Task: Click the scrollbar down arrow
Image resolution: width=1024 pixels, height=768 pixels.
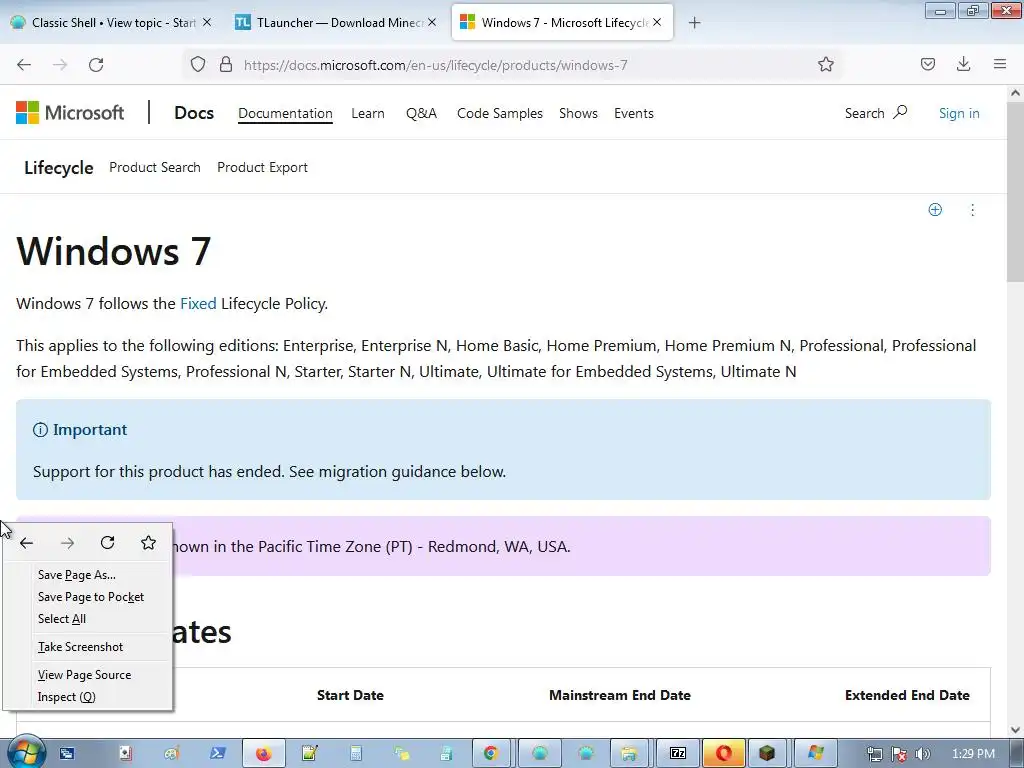Action: [1015, 729]
